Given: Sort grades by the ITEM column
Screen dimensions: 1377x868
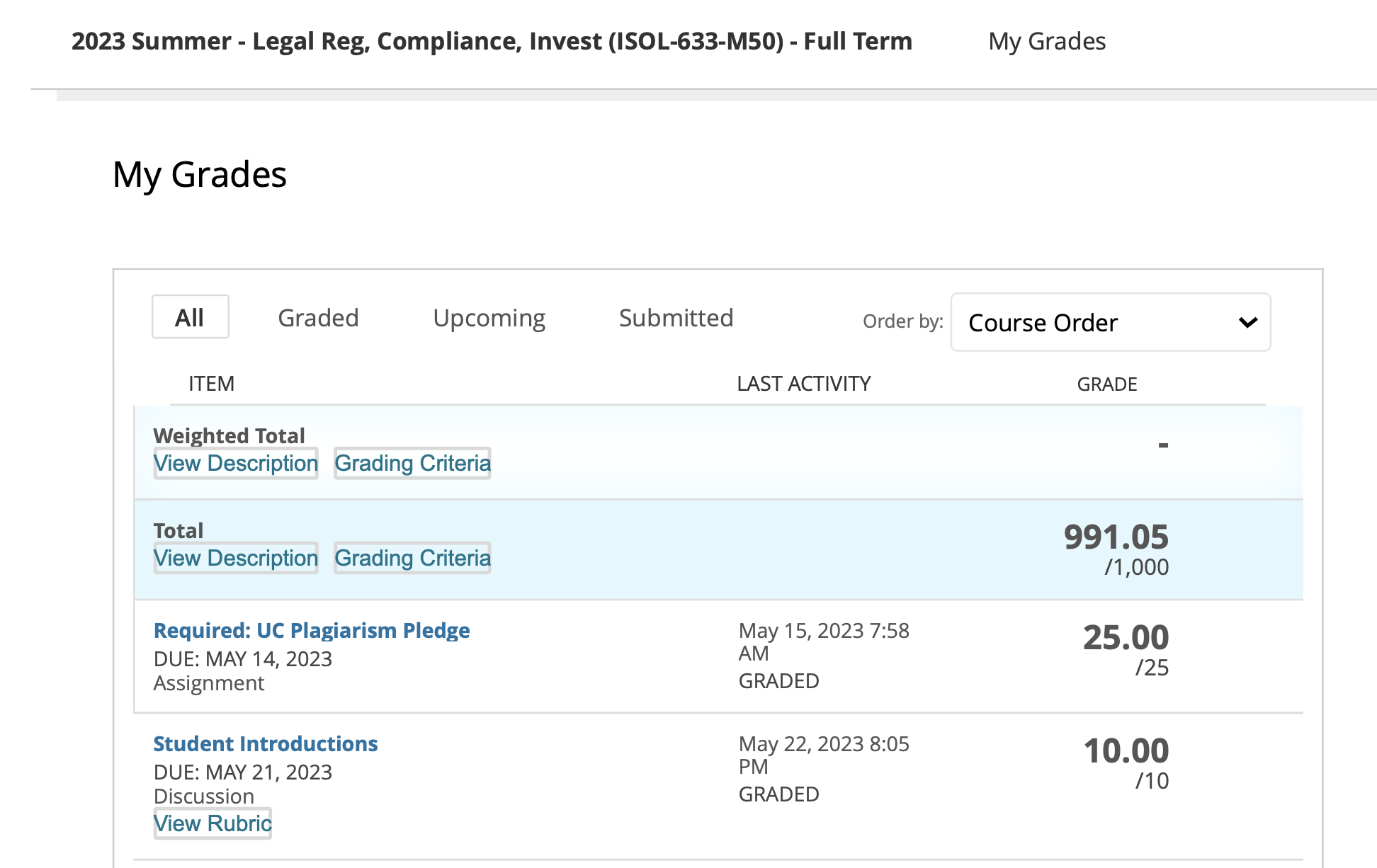Looking at the screenshot, I should point(211,384).
